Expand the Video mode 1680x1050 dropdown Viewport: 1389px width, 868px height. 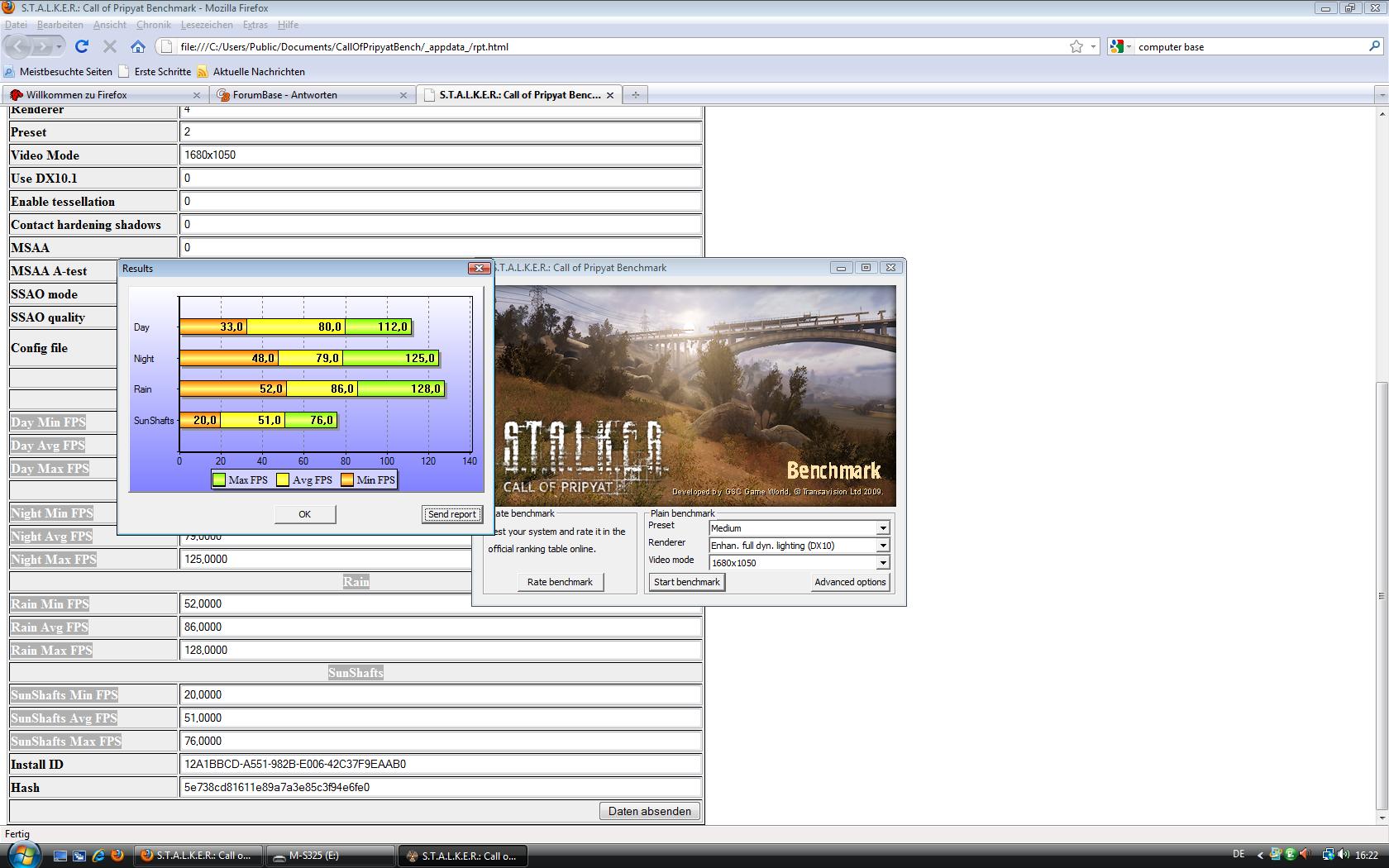tap(883, 563)
